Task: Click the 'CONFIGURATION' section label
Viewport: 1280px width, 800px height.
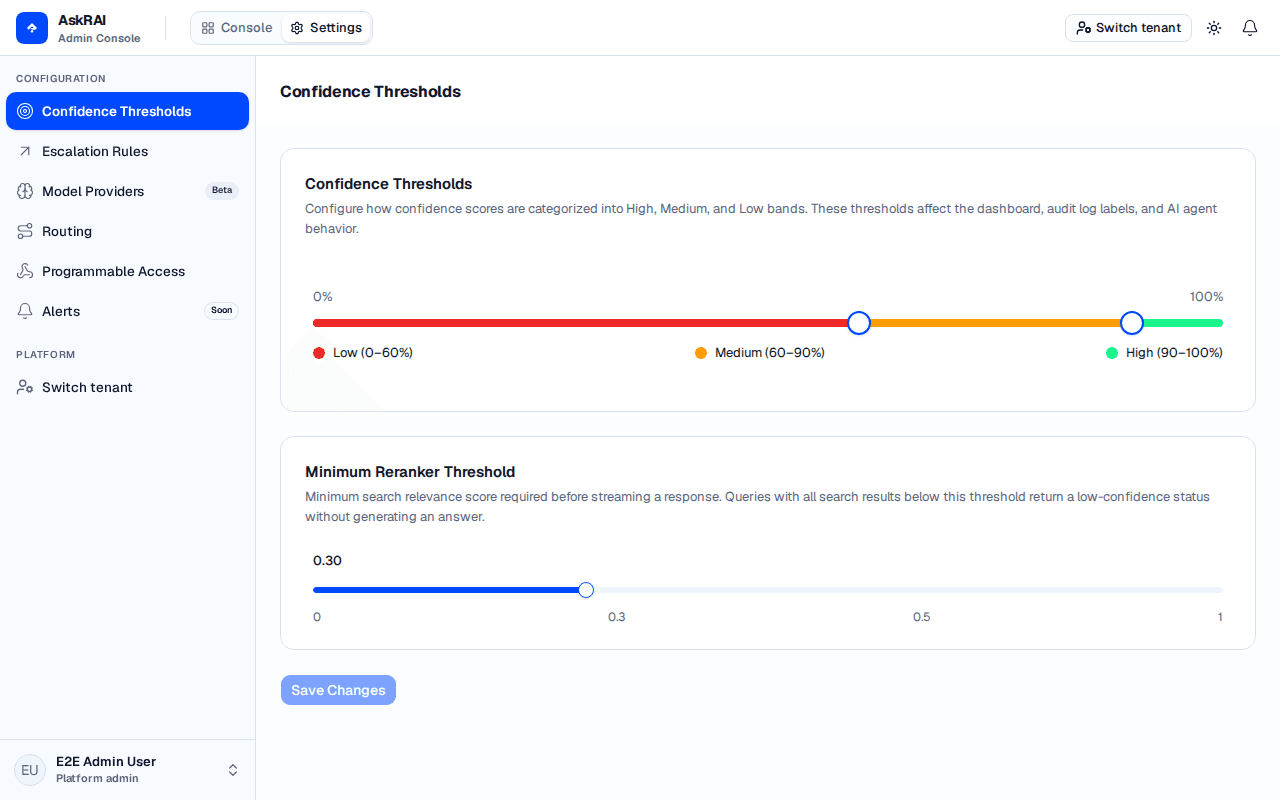Action: [61, 79]
